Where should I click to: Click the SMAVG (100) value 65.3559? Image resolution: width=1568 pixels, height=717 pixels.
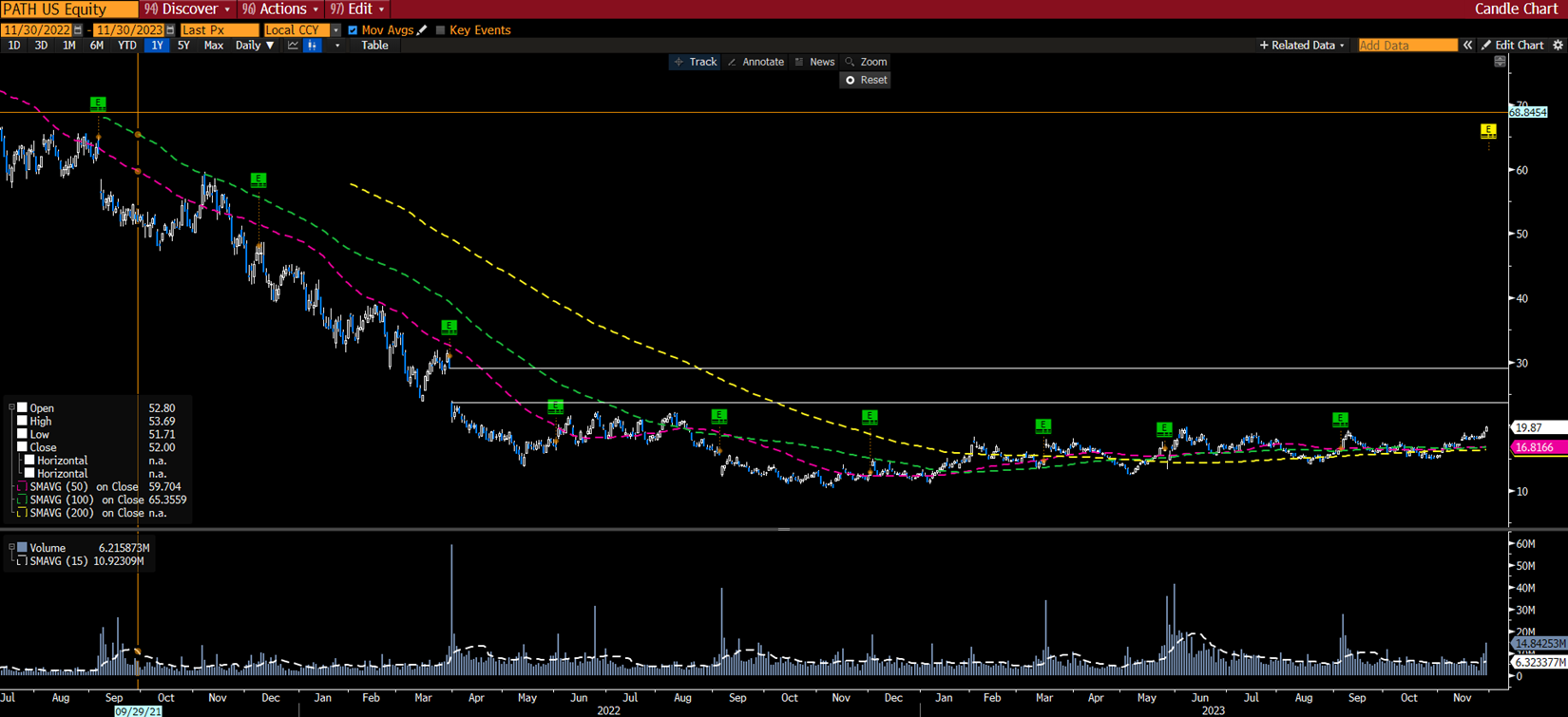pyautogui.click(x=167, y=500)
